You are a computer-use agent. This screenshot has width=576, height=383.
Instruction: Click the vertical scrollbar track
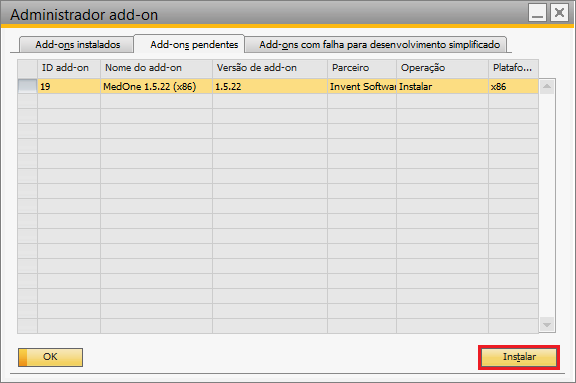(x=547, y=206)
